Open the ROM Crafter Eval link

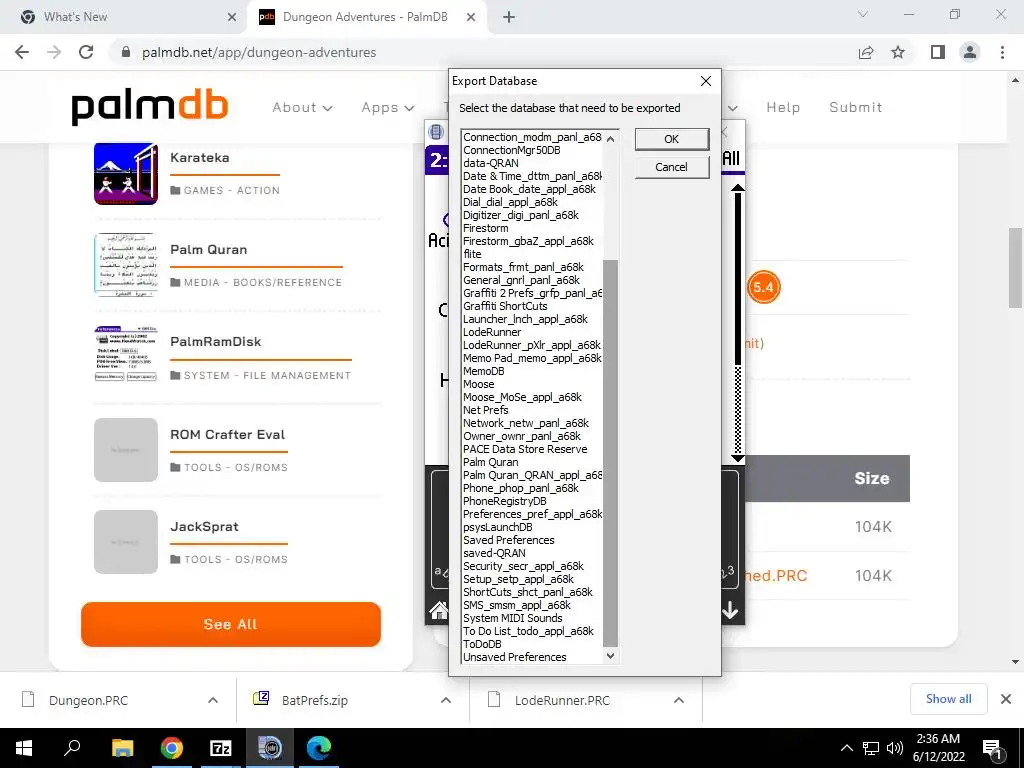click(227, 434)
